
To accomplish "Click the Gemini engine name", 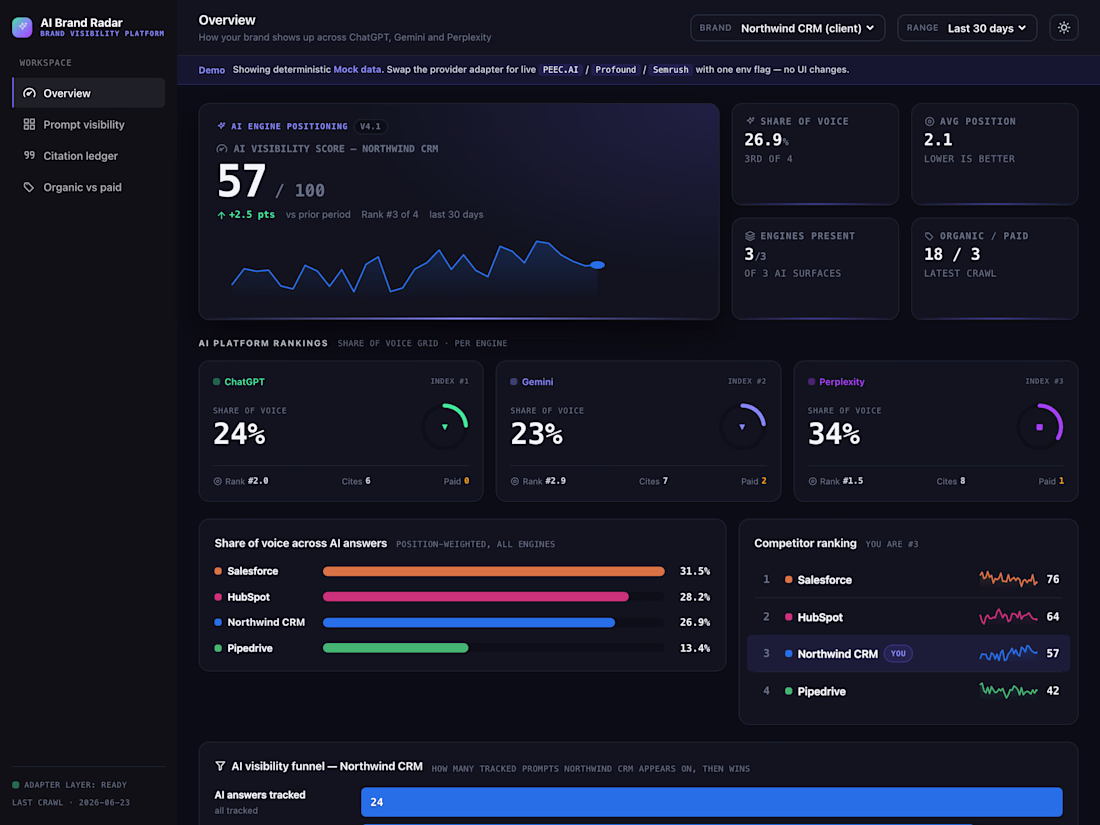I will coord(537,382).
